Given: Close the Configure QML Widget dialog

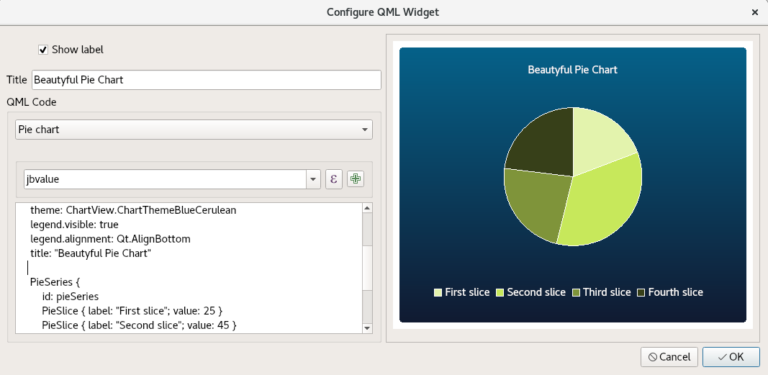Looking at the screenshot, I should coord(755,12).
